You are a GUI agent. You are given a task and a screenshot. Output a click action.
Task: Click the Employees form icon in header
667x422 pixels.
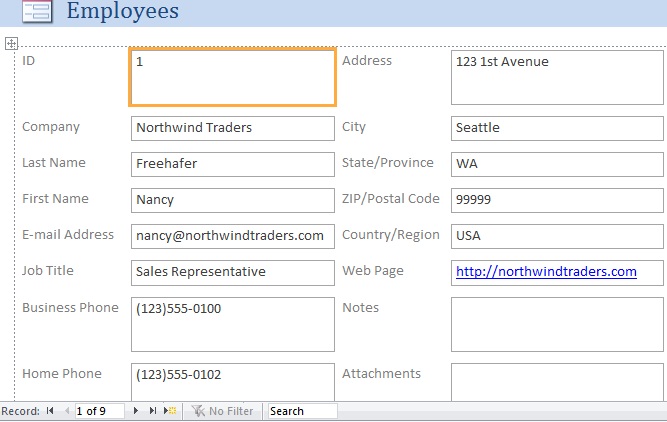point(37,11)
